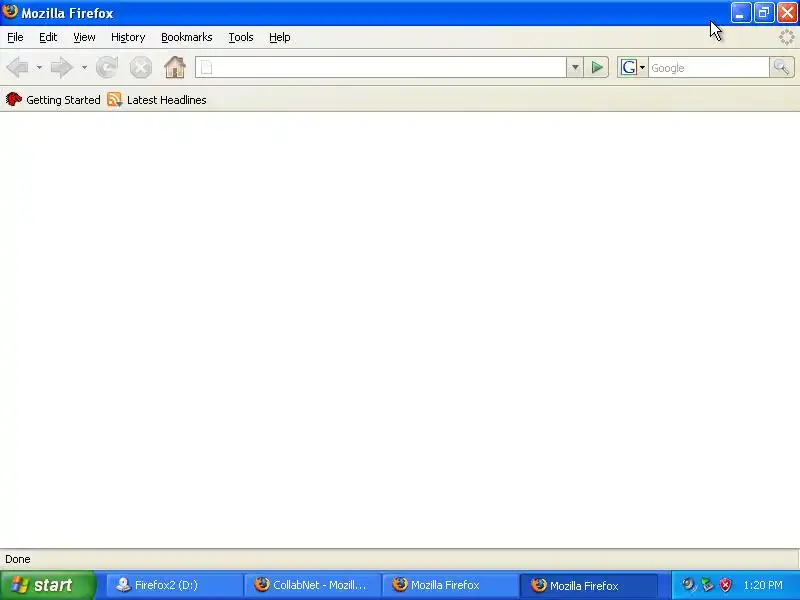Focus the URL address bar
This screenshot has width=800, height=600.
pos(381,67)
